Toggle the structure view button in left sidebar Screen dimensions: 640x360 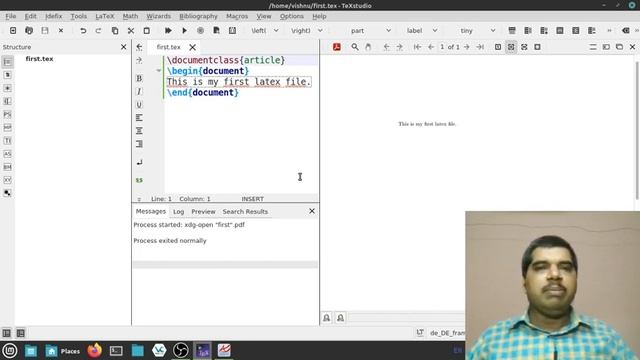[x=7, y=62]
